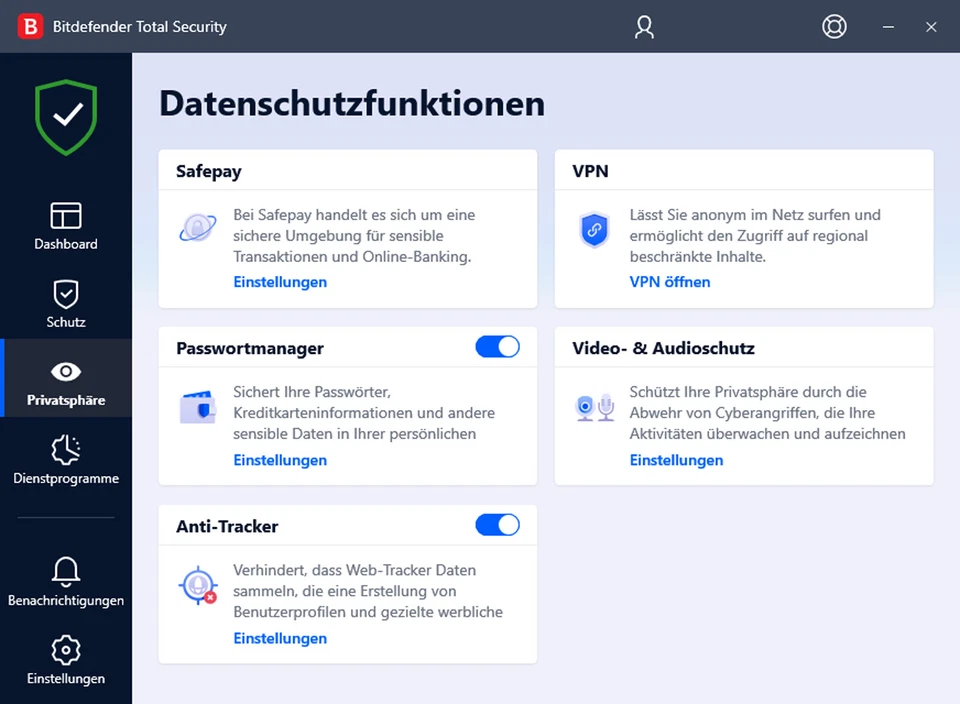The height and width of the screenshot is (704, 960).
Task: Click the Anti-Tracker target icon
Action: tap(198, 585)
